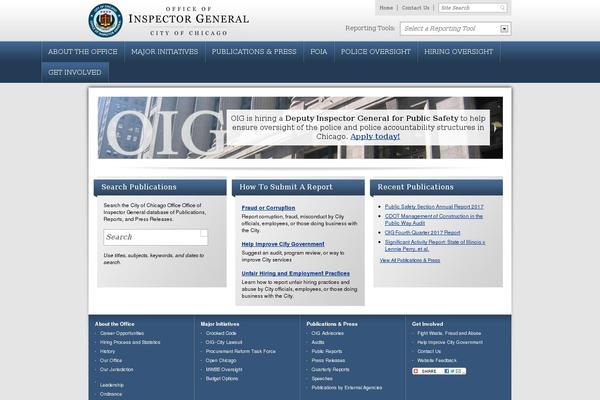600x400 pixels.
Task: Open the Get Involved menu
Action: click(x=75, y=72)
